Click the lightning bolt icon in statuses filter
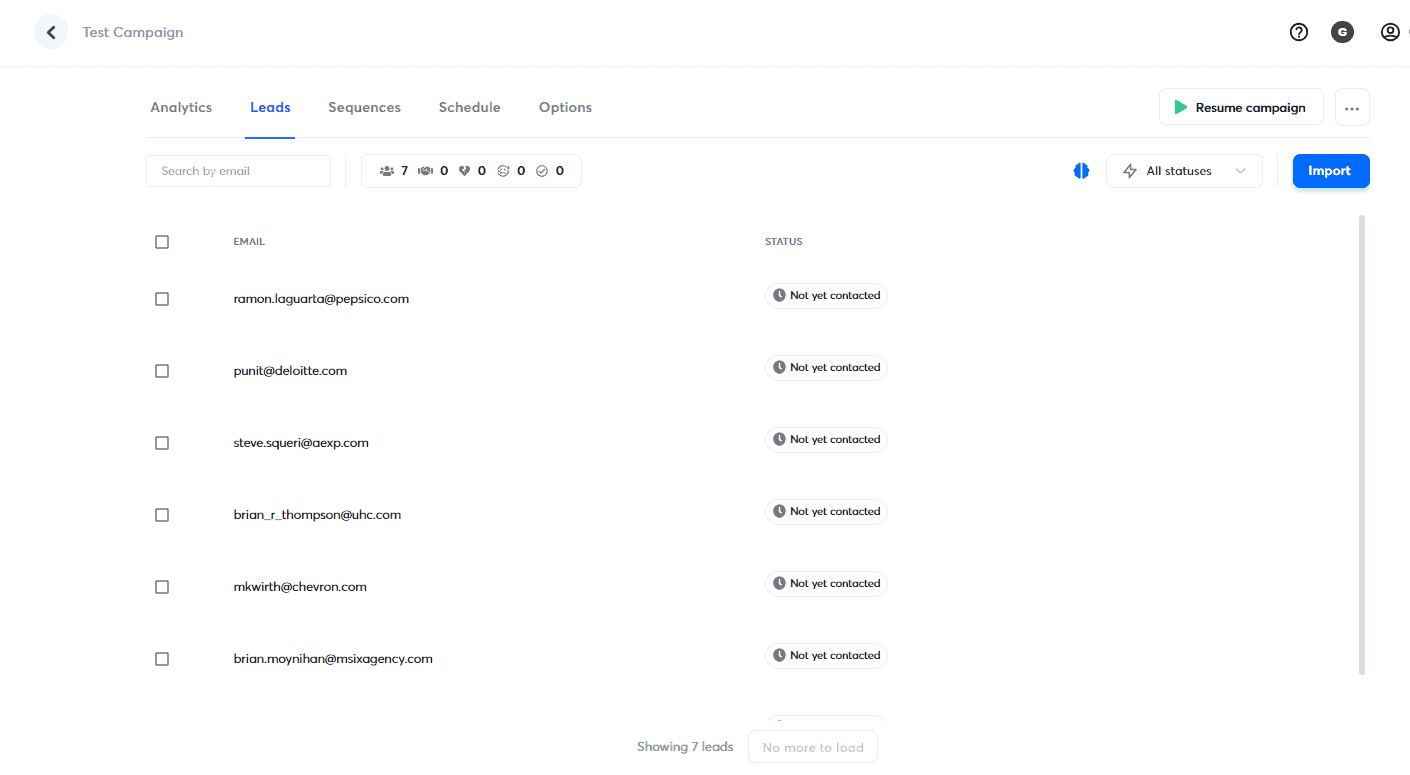1410x775 pixels. tap(1130, 171)
